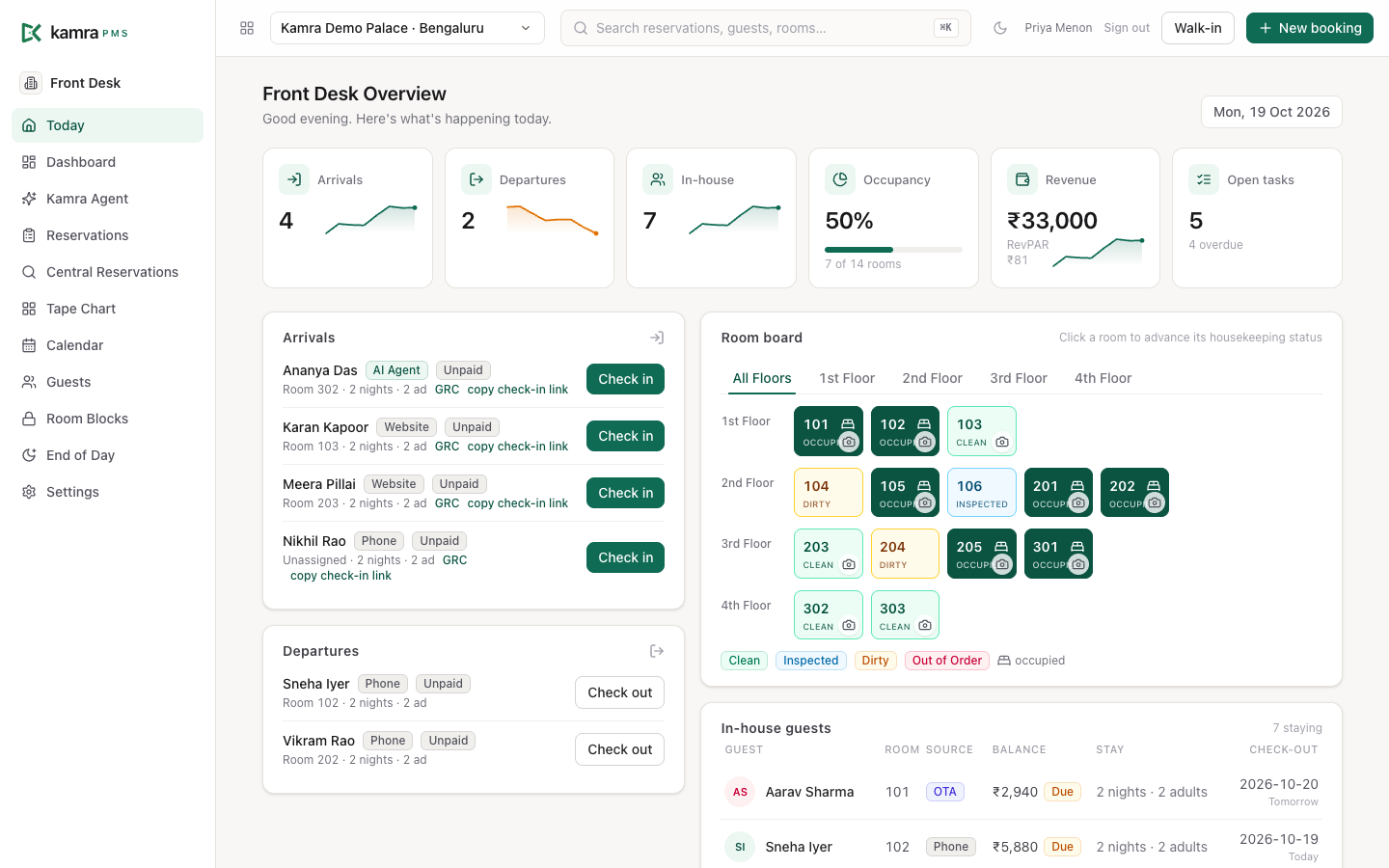The image size is (1389, 868).
Task: Switch to the 4th Floor tab
Action: [x=1103, y=378]
